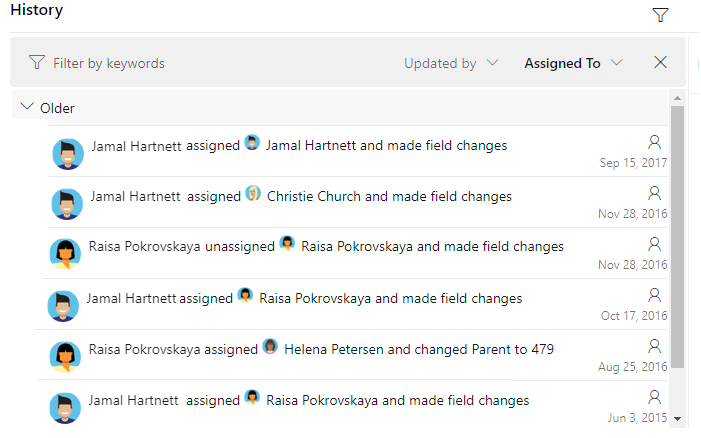The image size is (701, 438).
Task: Click the person icon above Nov 28, 2016 Christie entry
Action: (655, 193)
